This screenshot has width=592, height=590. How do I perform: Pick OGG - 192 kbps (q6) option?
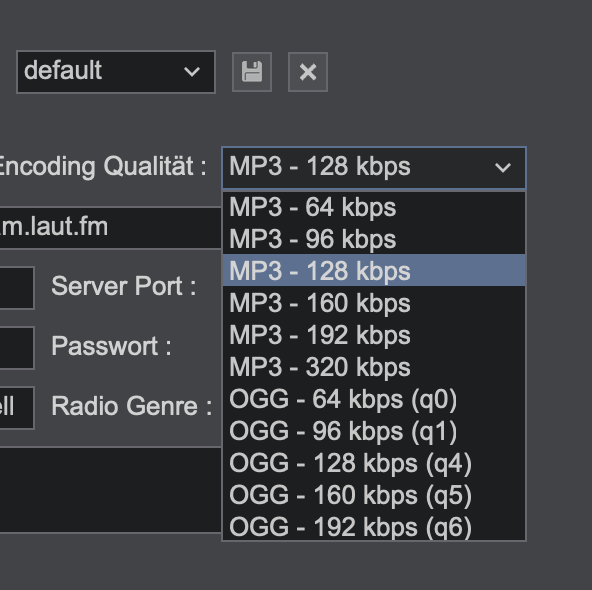tap(374, 527)
